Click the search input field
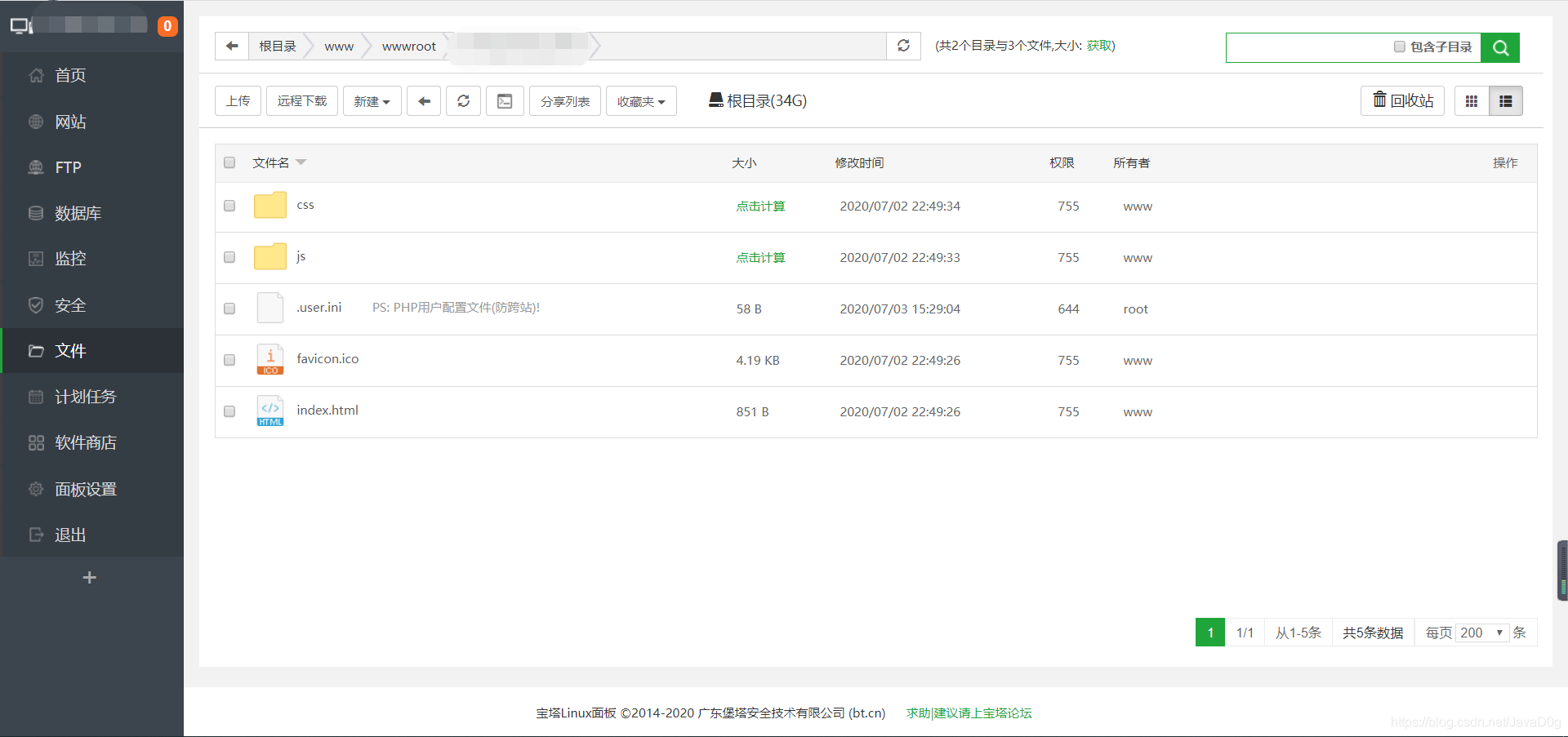 click(1308, 47)
